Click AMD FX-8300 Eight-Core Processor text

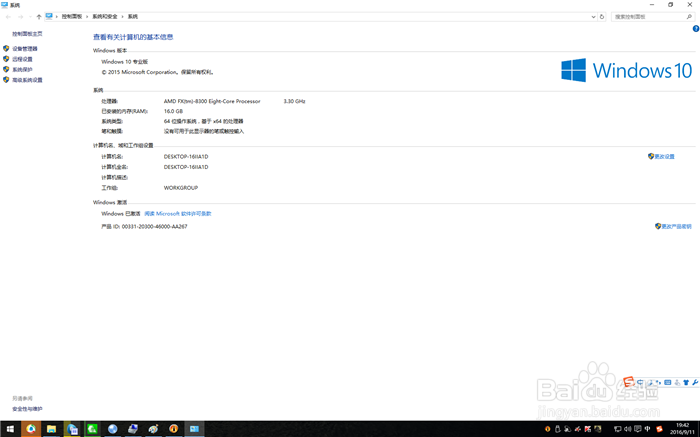(x=212, y=101)
